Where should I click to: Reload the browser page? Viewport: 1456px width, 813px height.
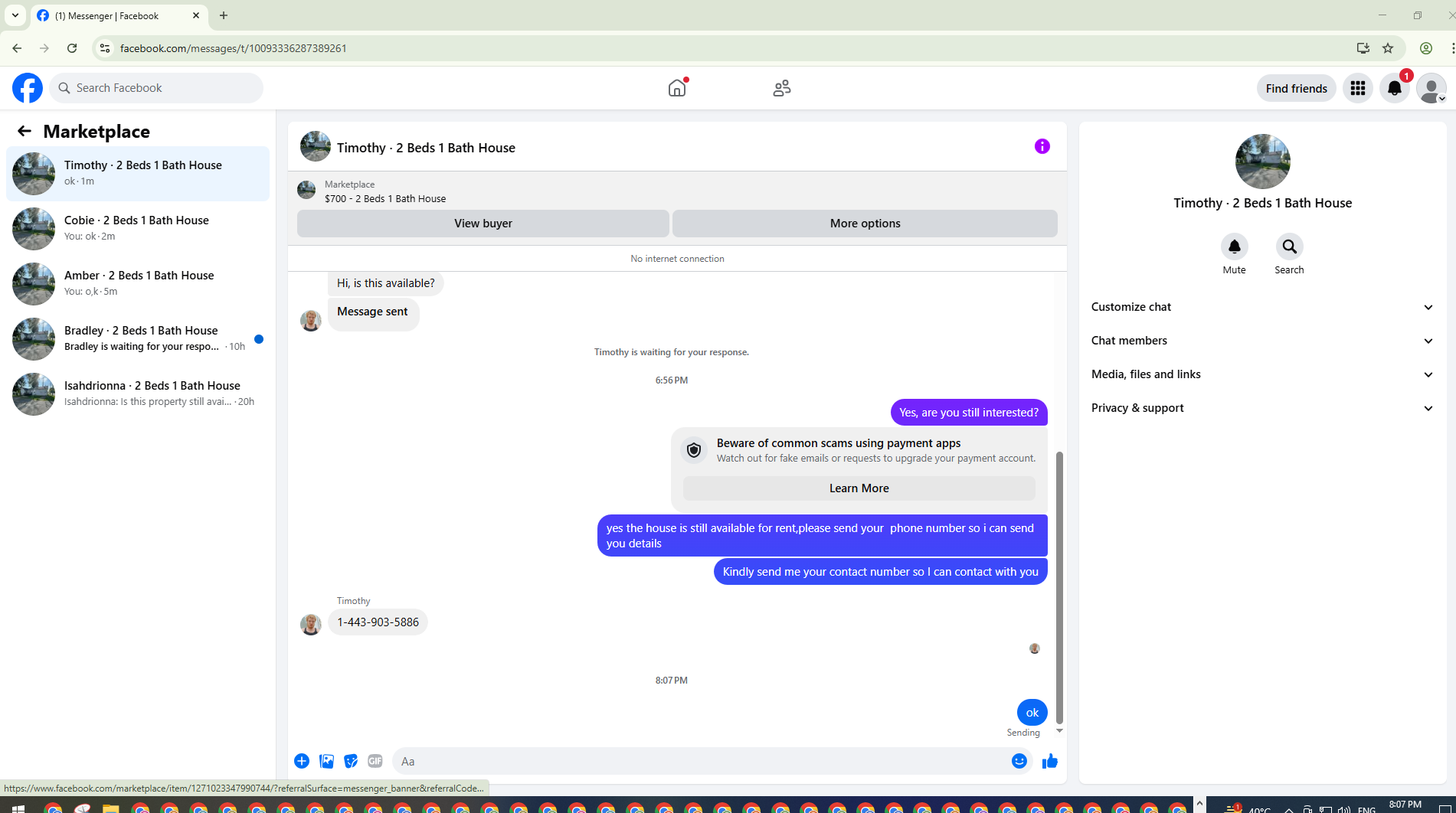72,48
